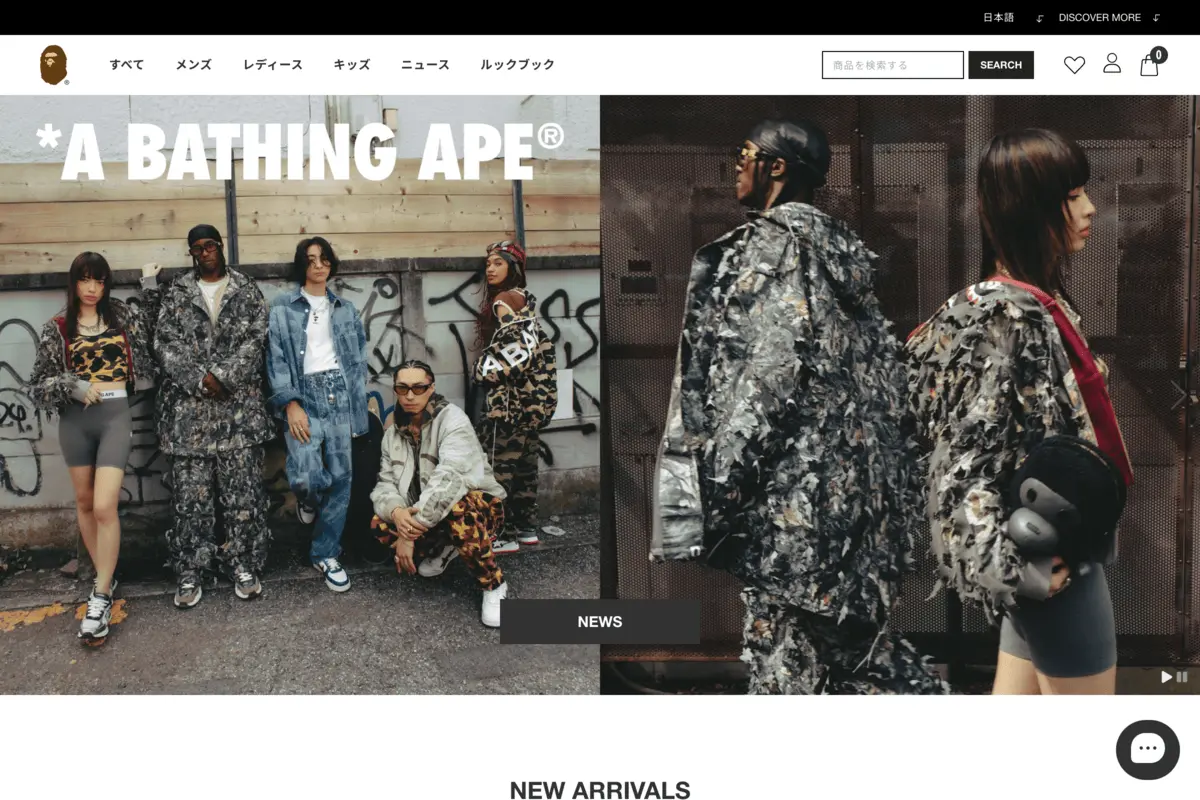Play the banner slideshow
The width and height of the screenshot is (1200, 800).
tap(1166, 677)
